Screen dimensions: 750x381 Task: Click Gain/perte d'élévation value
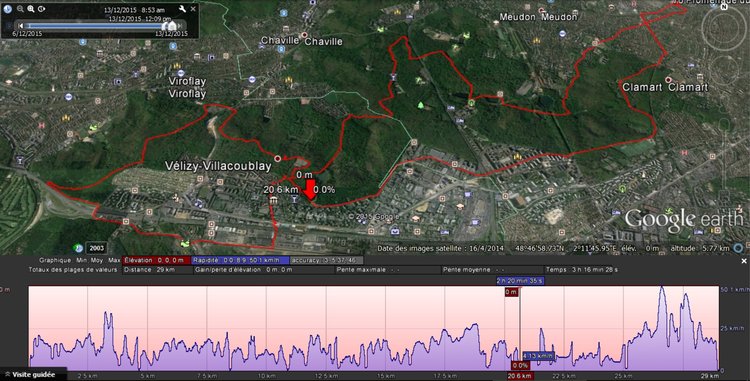point(263,270)
